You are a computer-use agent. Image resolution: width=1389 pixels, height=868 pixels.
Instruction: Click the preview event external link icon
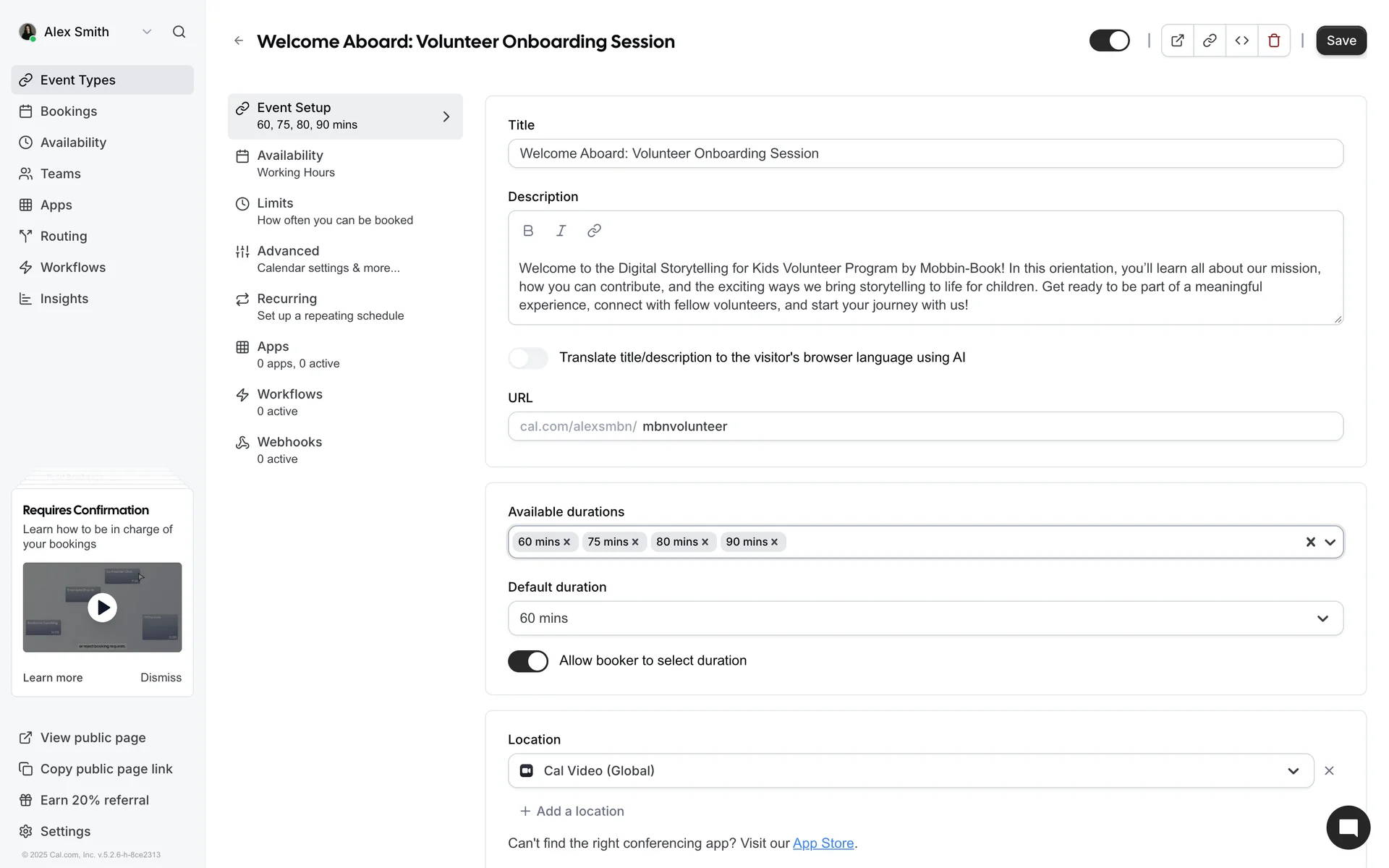pos(1178,41)
